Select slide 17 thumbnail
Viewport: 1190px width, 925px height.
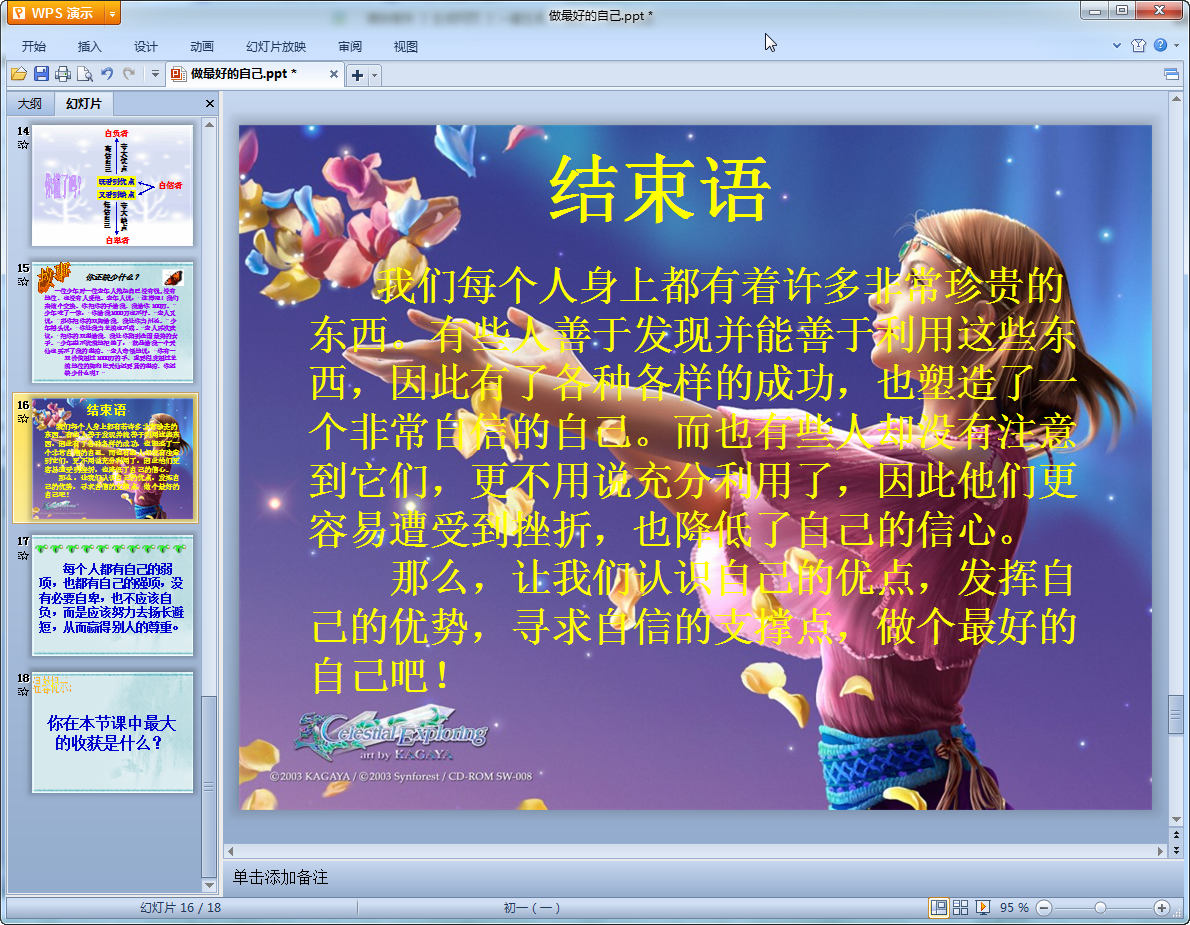[x=112, y=595]
